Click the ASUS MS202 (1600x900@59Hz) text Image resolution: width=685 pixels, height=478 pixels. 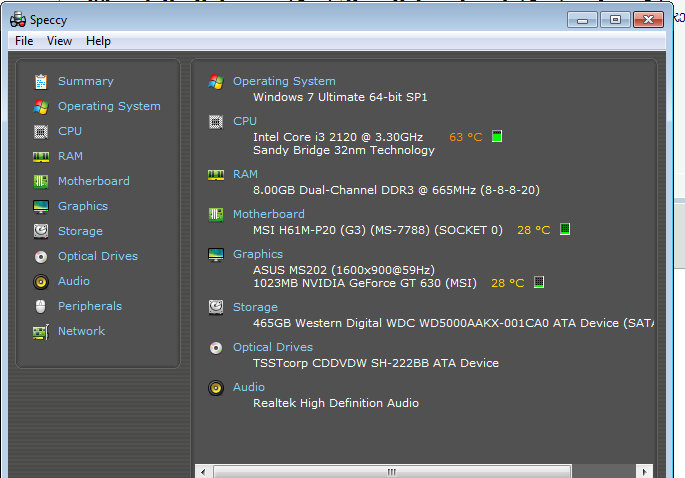click(x=344, y=270)
